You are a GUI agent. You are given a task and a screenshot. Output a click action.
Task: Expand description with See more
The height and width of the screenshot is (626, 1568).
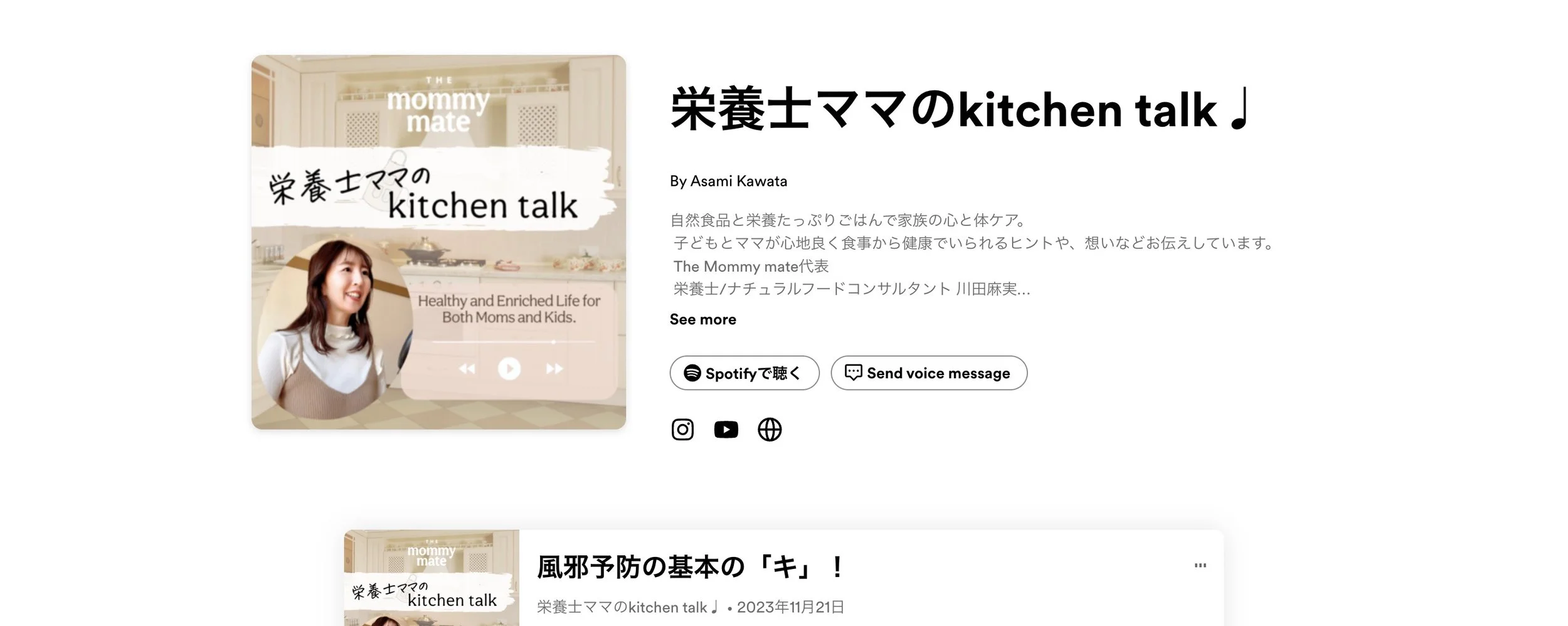pos(702,319)
